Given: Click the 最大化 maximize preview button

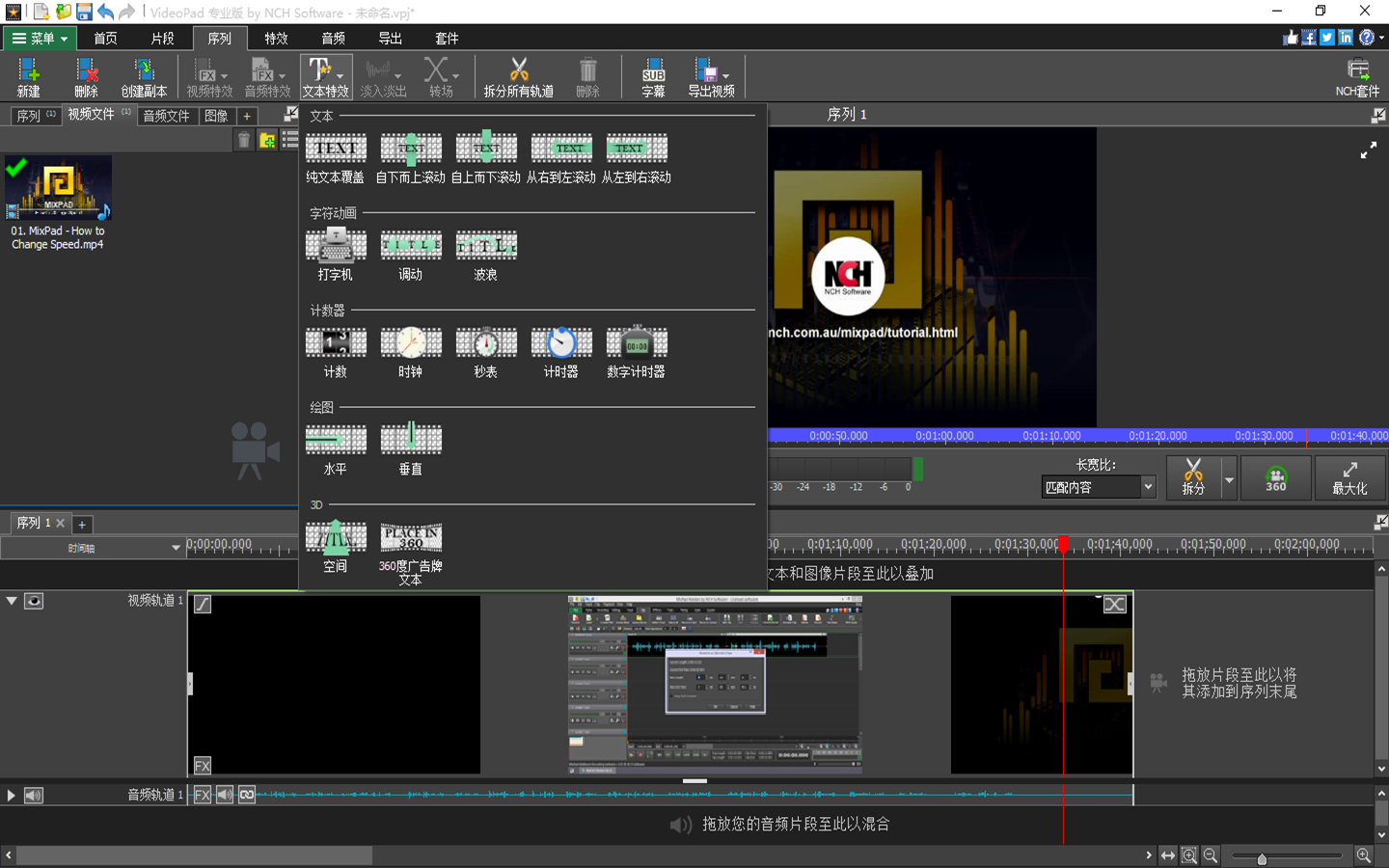Looking at the screenshot, I should 1349,477.
